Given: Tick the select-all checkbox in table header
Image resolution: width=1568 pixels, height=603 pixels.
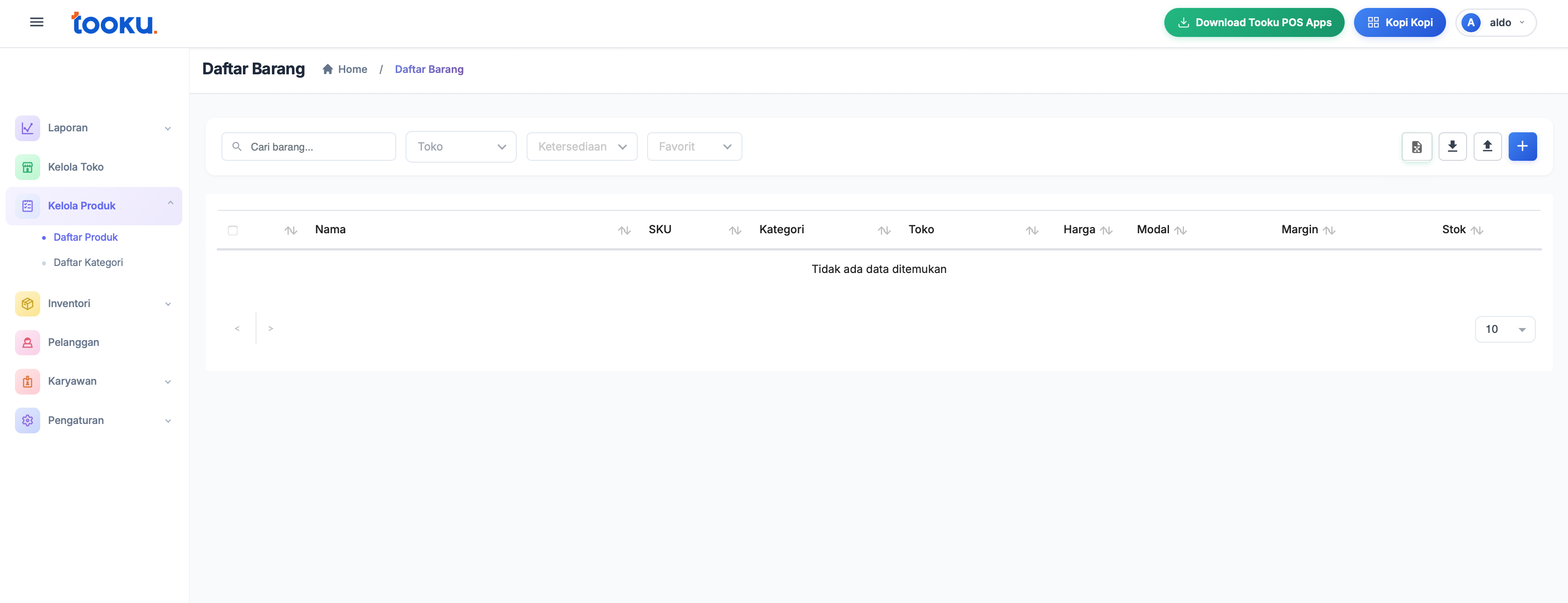Looking at the screenshot, I should click(233, 230).
